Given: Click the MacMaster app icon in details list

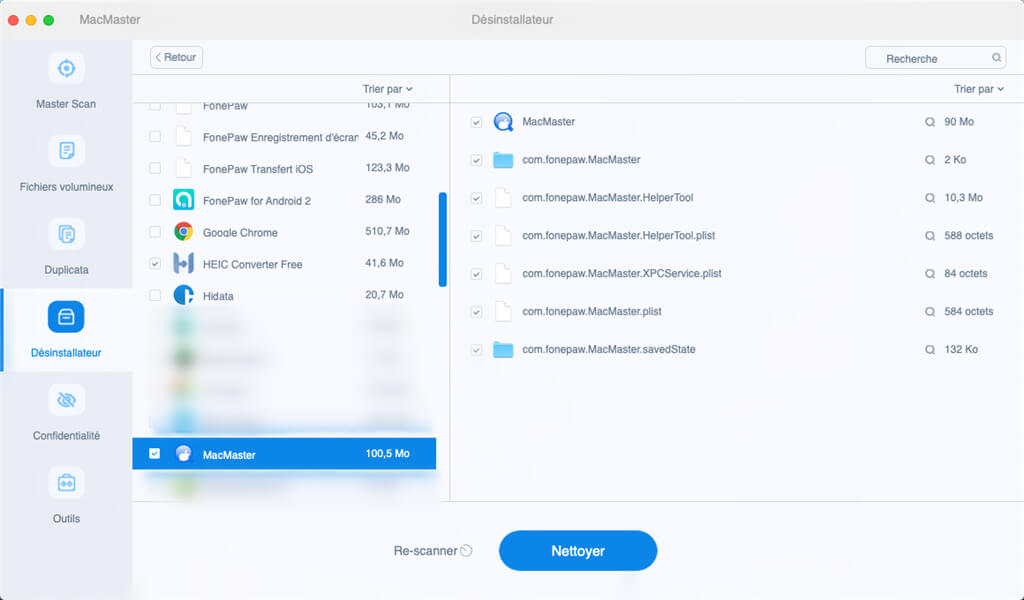Looking at the screenshot, I should coord(503,121).
